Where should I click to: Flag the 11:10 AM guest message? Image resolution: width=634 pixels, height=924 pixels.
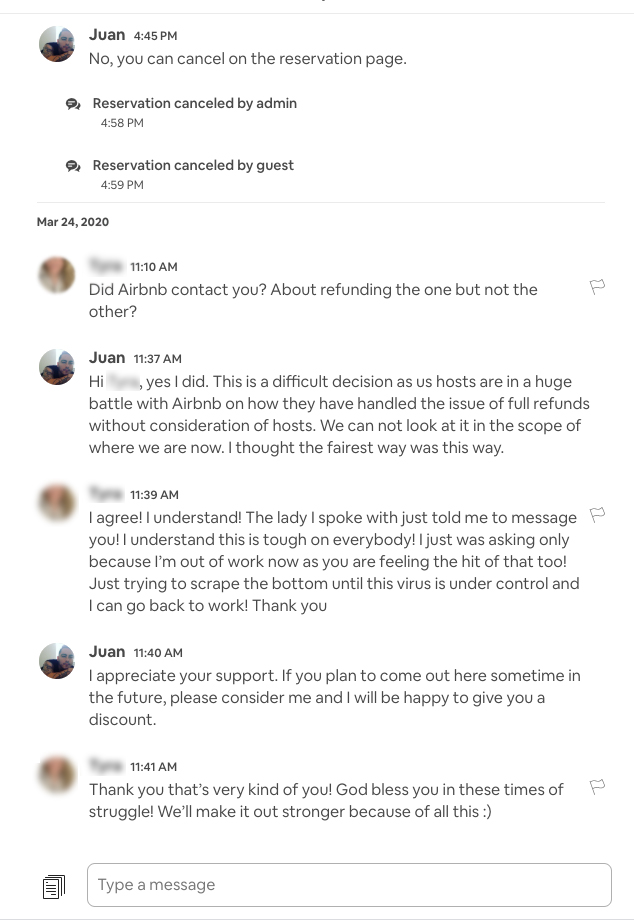[x=597, y=288]
